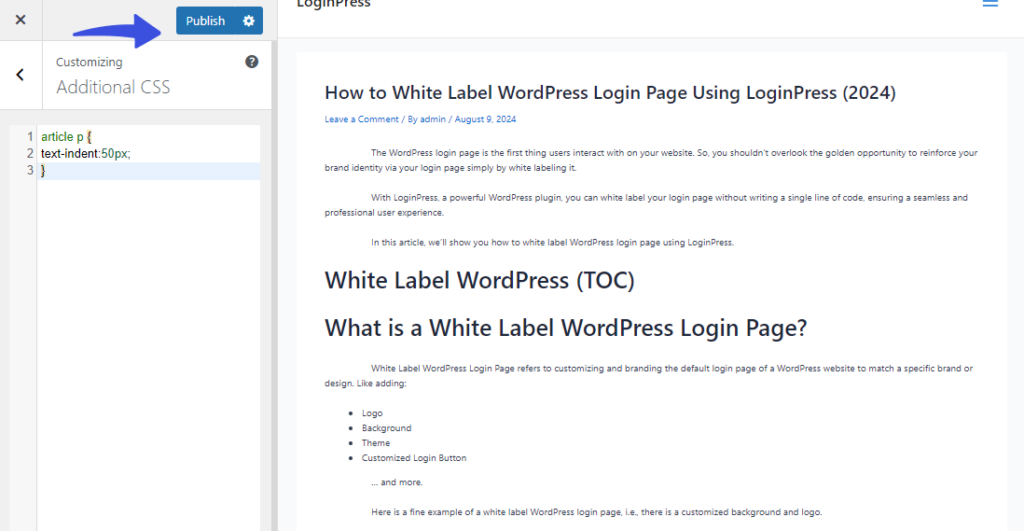Click empty area of CSS code editor
Image resolution: width=1024 pixels, height=531 pixels.
148,353
